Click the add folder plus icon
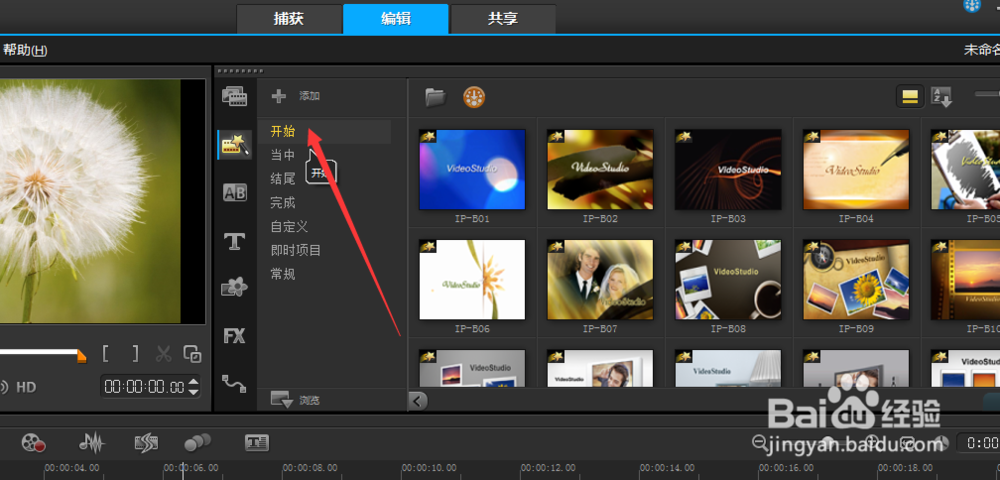1000x480 pixels. tap(279, 96)
